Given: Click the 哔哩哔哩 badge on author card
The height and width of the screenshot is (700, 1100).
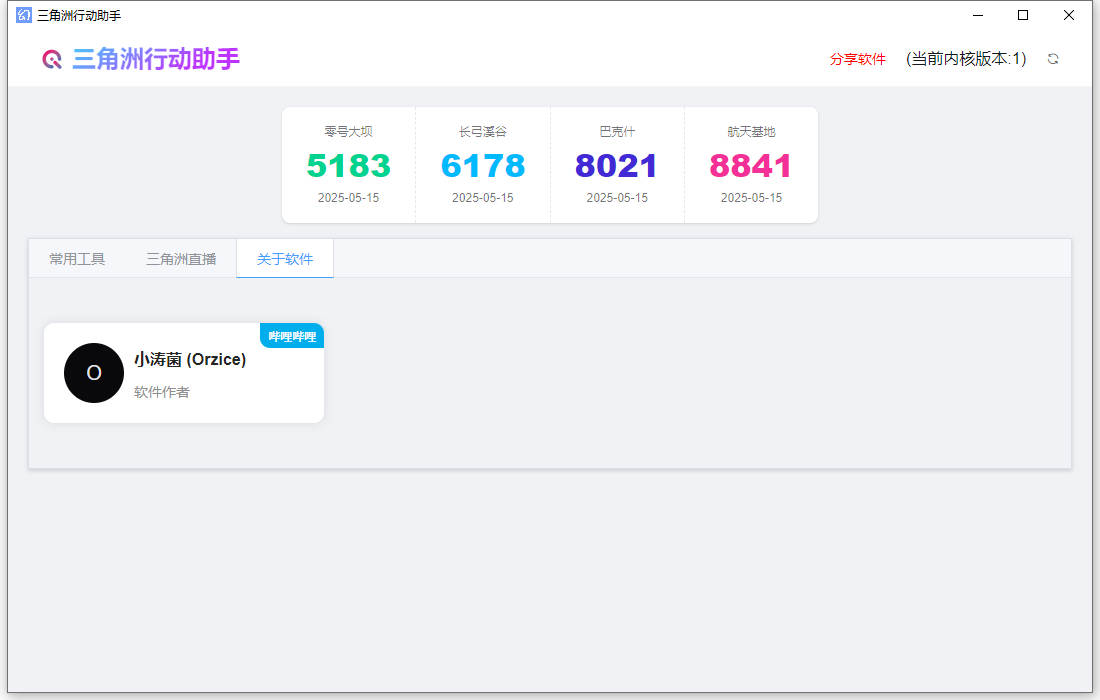Looking at the screenshot, I should (292, 336).
